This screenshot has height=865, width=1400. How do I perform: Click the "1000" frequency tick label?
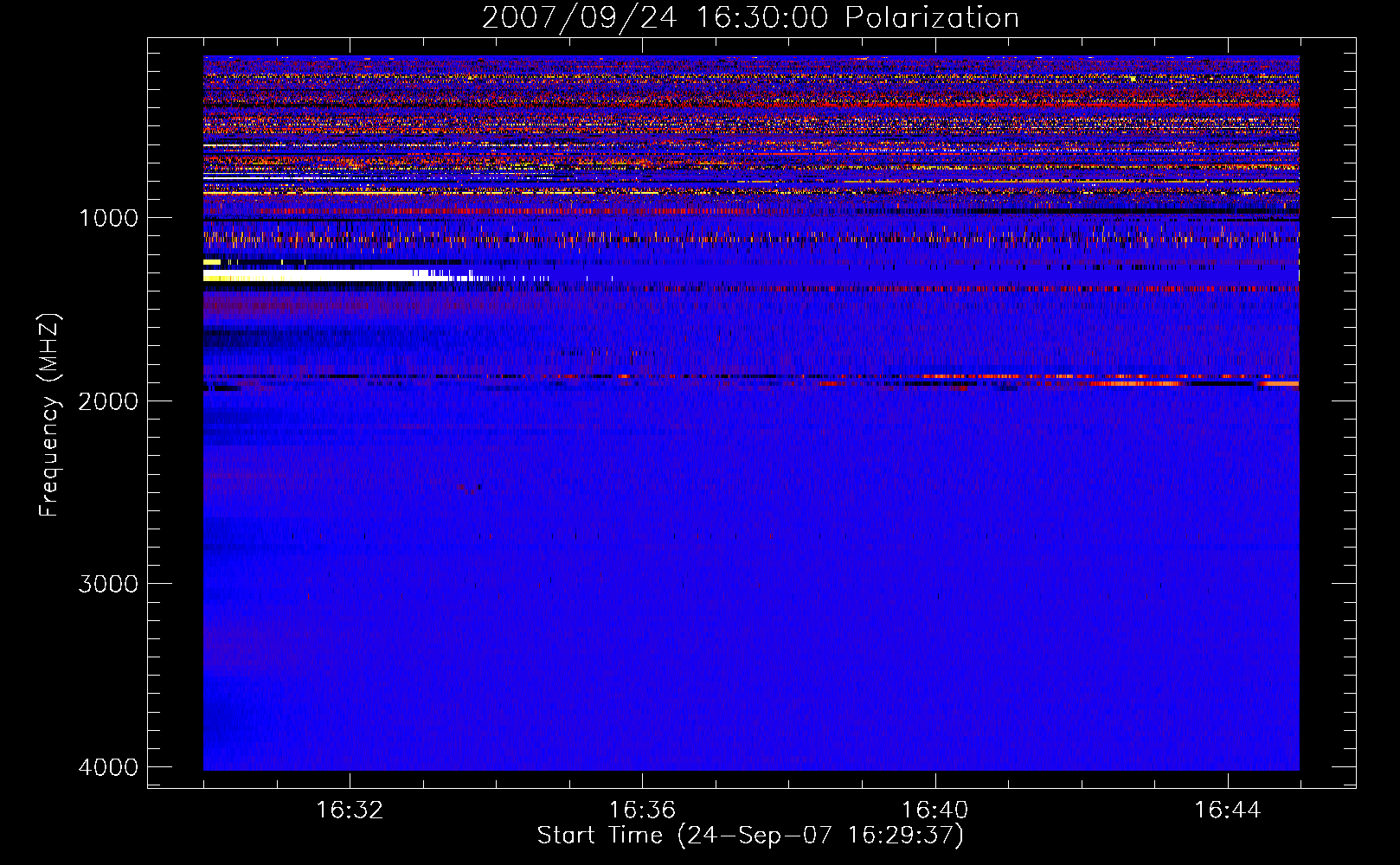108,218
